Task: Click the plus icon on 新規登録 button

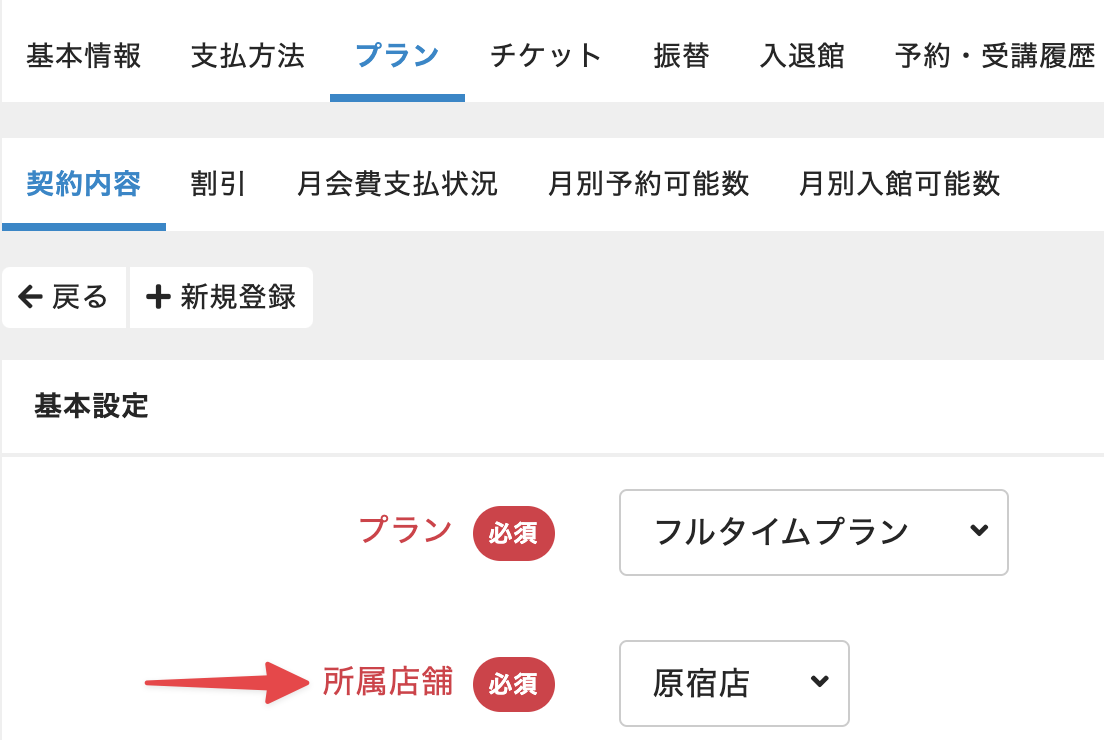Action: [156, 297]
